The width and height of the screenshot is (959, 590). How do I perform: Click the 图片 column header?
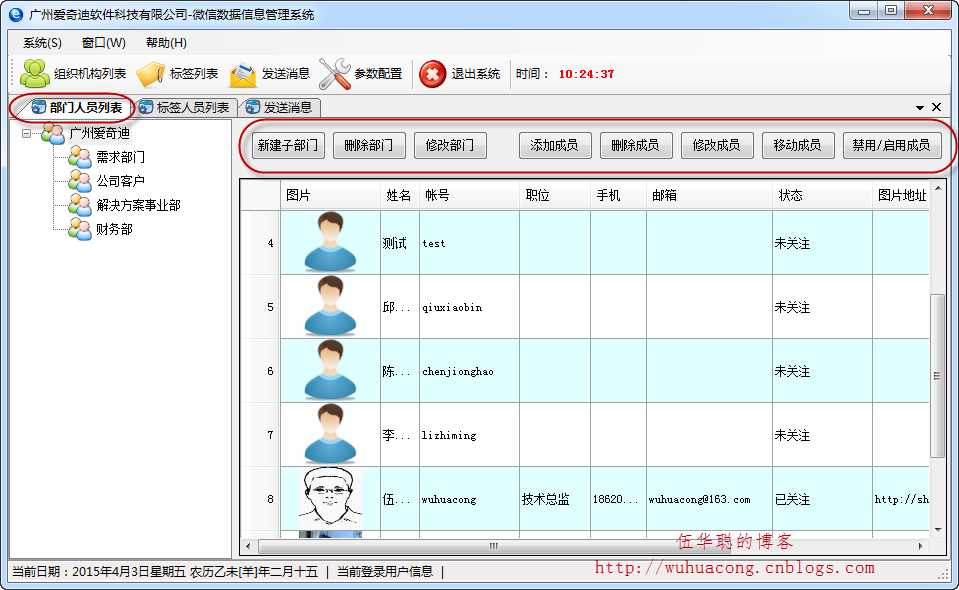(330, 196)
